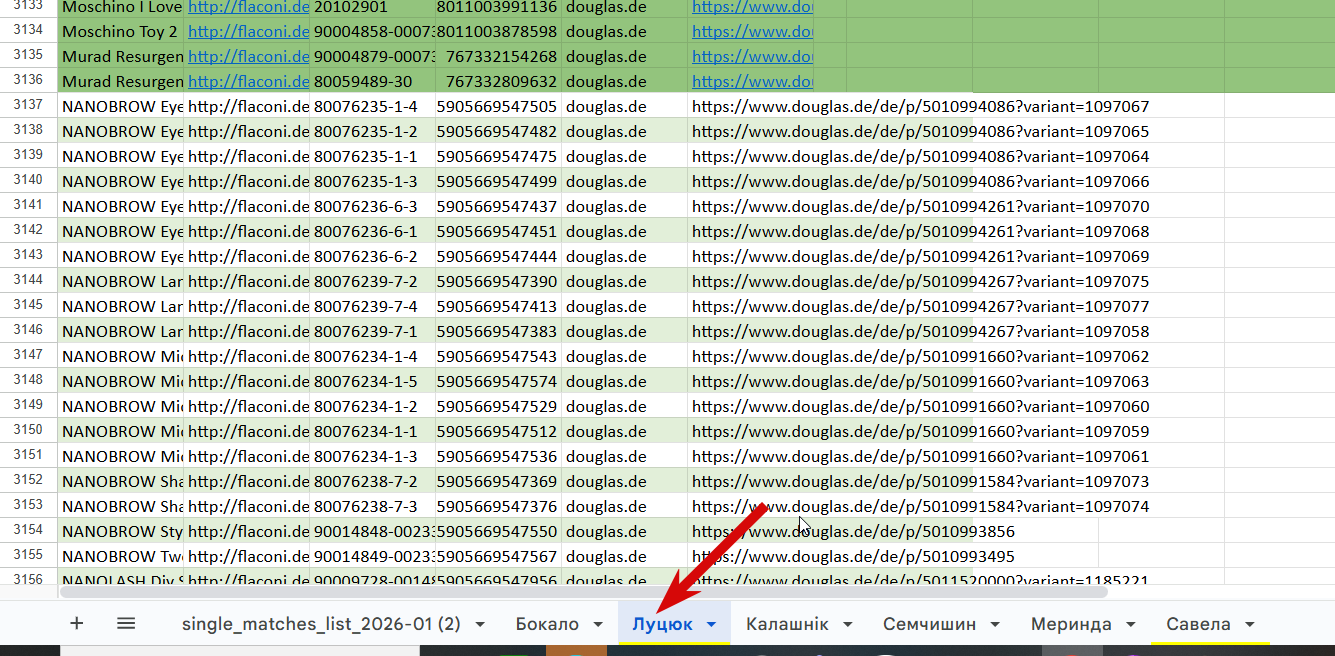Select the NANOBROW Twe cell
1335x656 pixels.
coord(121,556)
